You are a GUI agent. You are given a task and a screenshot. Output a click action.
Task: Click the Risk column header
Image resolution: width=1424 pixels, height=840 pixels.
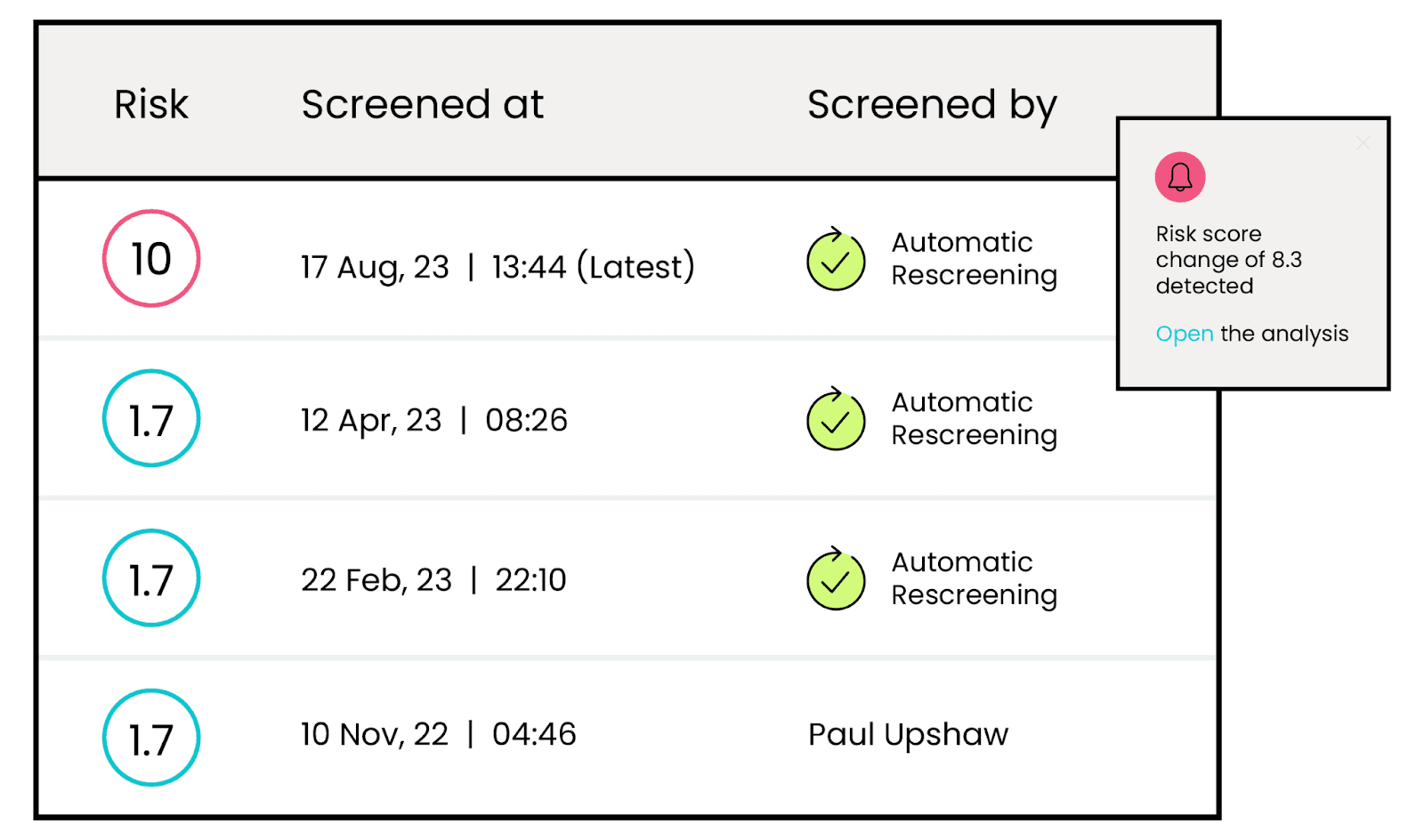coord(151,104)
